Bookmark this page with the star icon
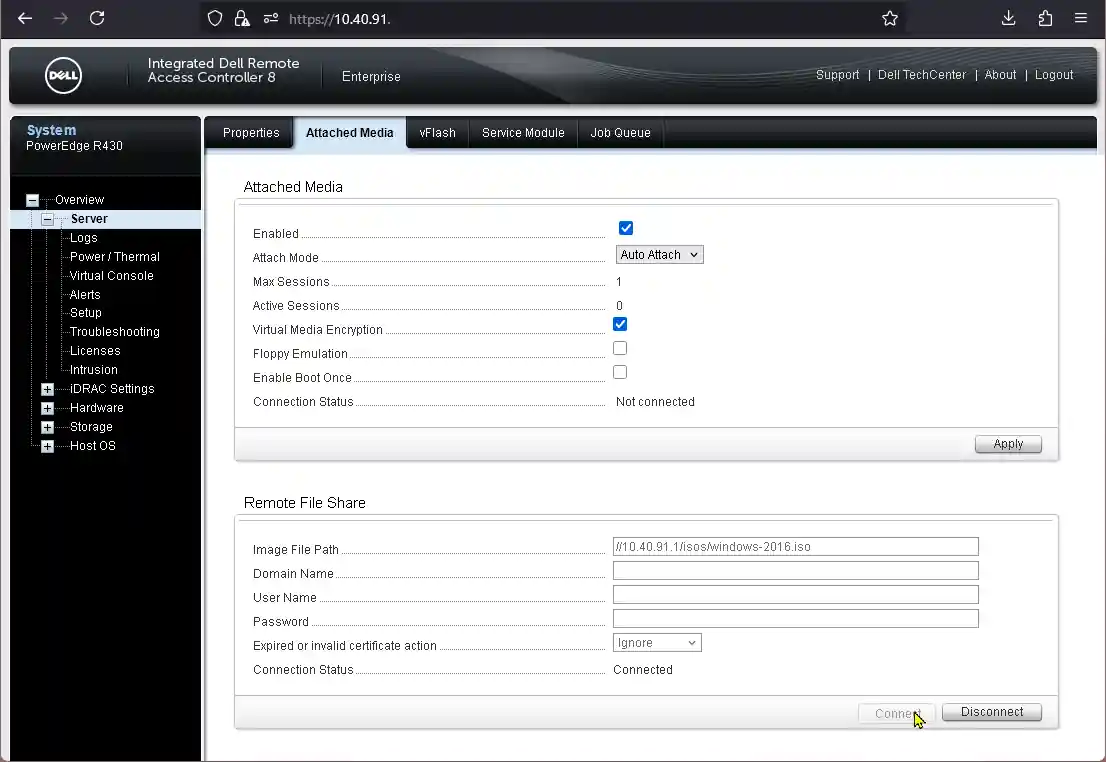Screen dimensions: 1106x762 889,18
